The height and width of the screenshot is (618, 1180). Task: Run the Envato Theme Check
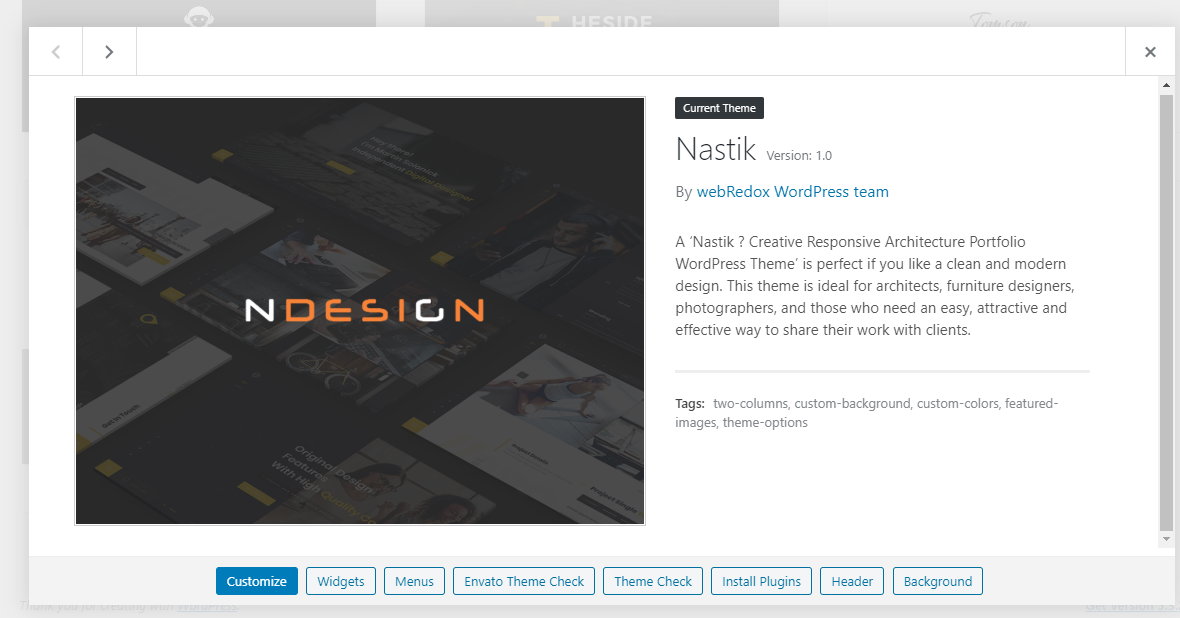tap(524, 581)
